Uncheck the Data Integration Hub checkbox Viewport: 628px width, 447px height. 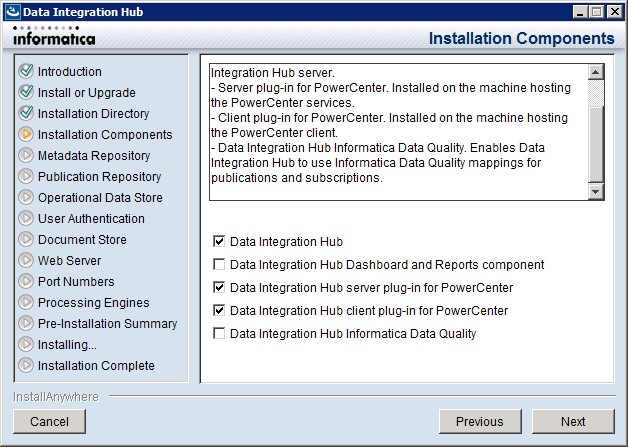click(219, 242)
